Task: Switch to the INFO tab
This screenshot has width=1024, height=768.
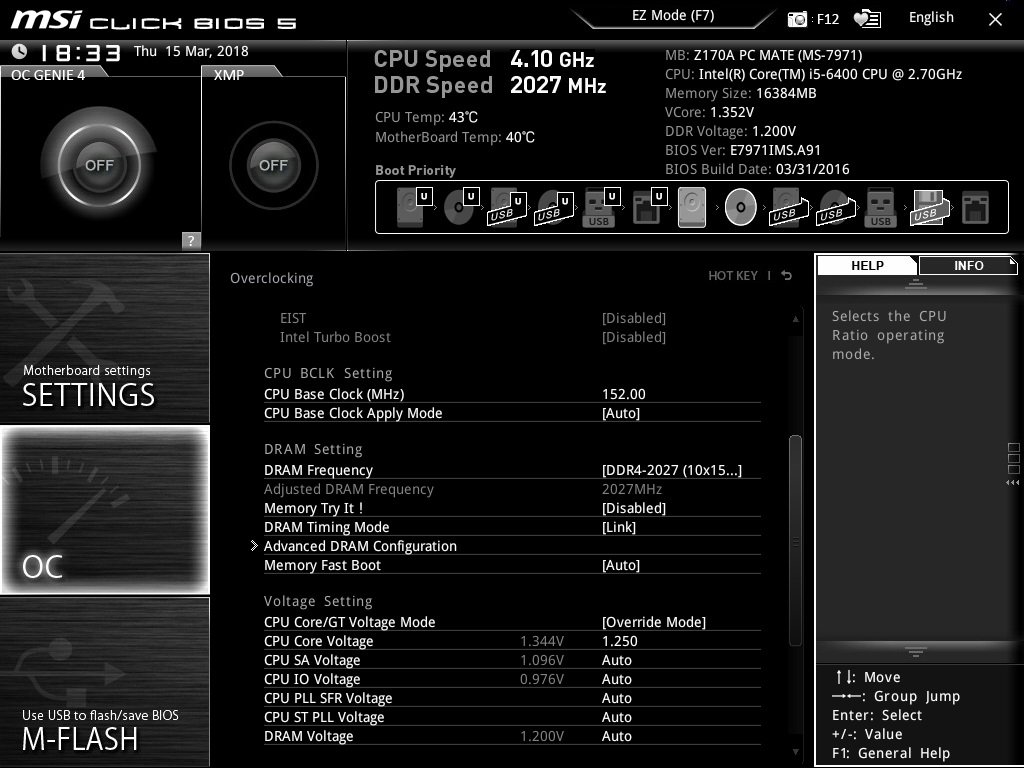Action: pos(968,265)
